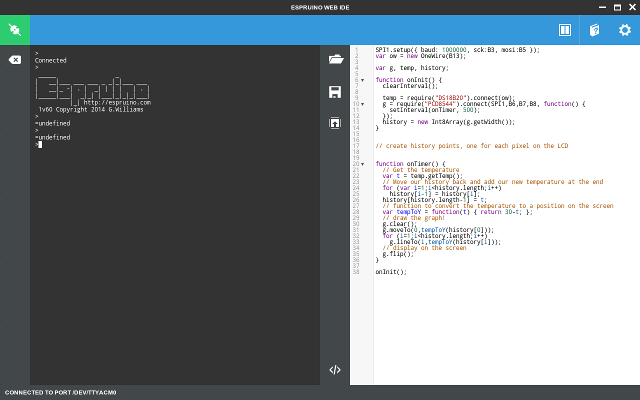Click into the terminal prompt cursor
640x400 pixels.
[40, 144]
